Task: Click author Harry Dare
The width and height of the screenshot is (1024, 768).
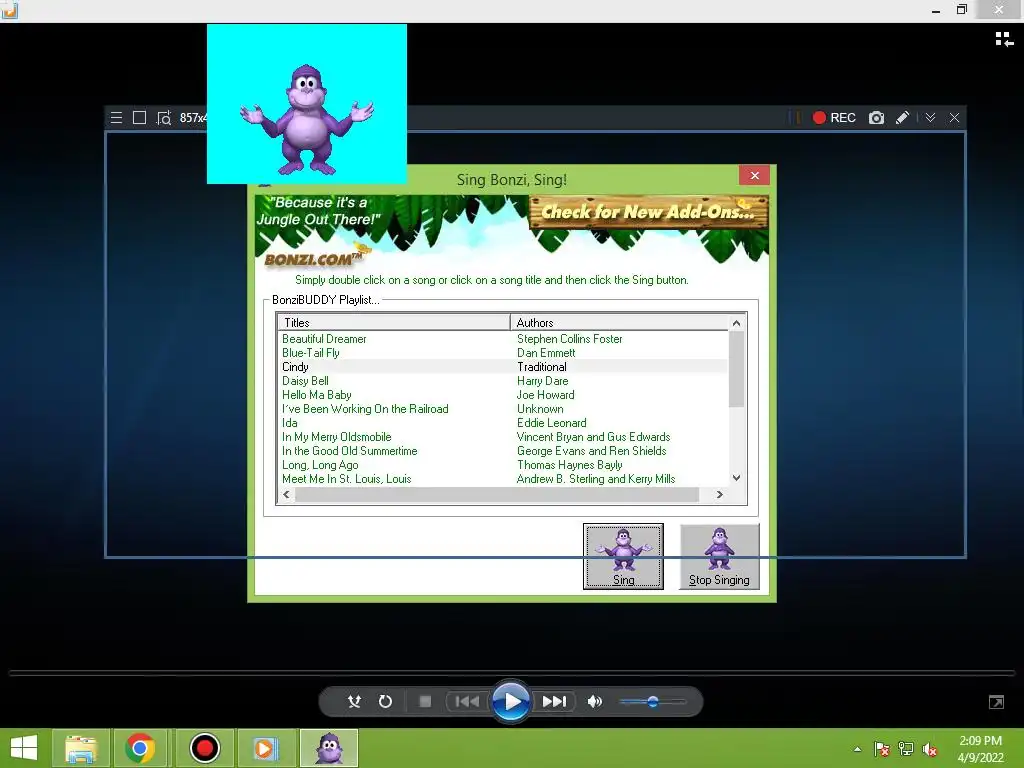Action: 542,381
